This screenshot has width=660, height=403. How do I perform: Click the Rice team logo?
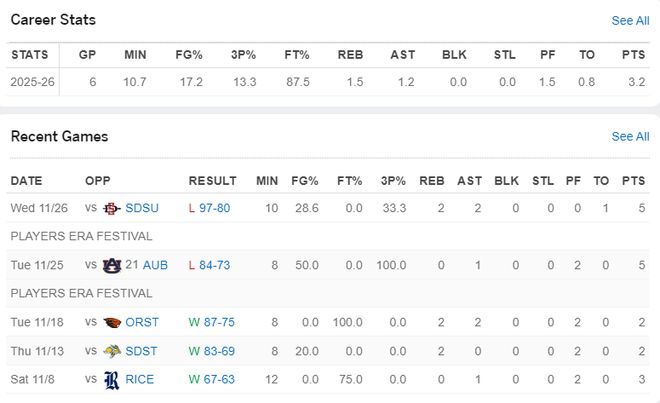click(112, 379)
